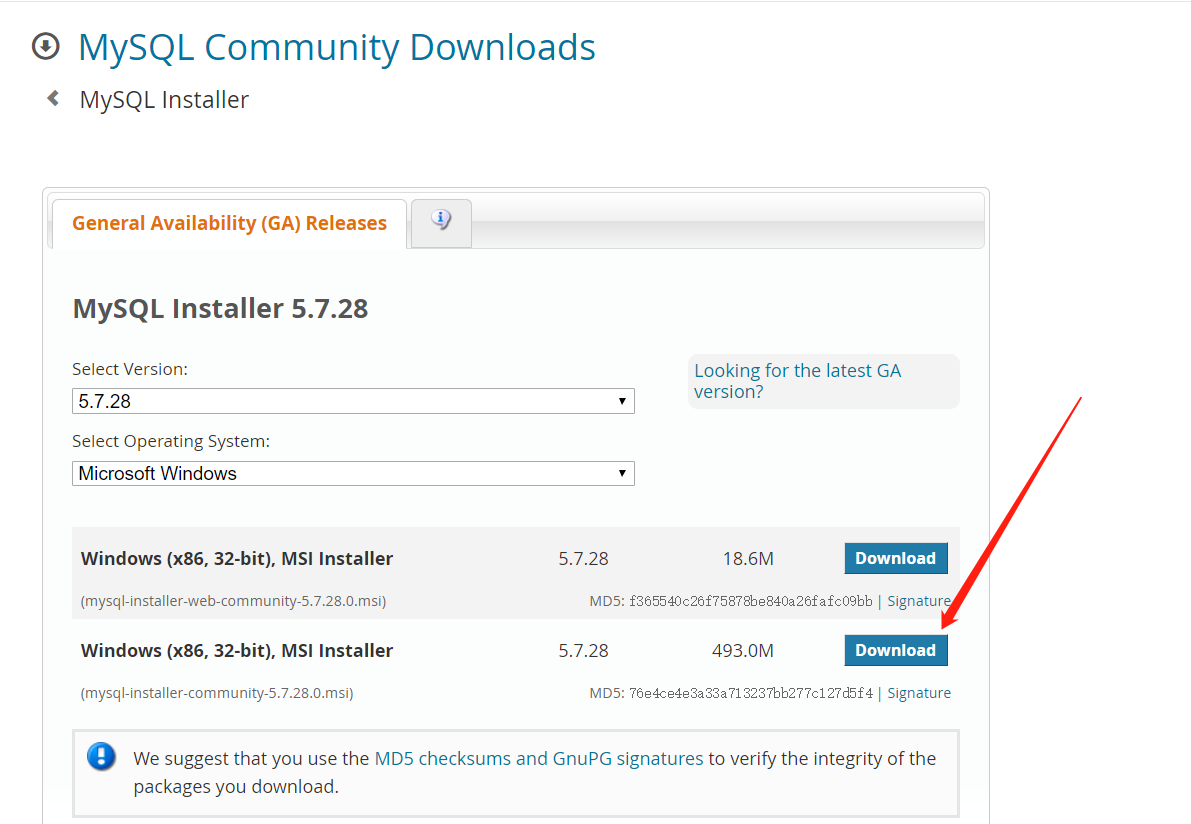This screenshot has height=824, width=1191.
Task: Click MD5 hash starting with f365540c
Action: [750, 601]
